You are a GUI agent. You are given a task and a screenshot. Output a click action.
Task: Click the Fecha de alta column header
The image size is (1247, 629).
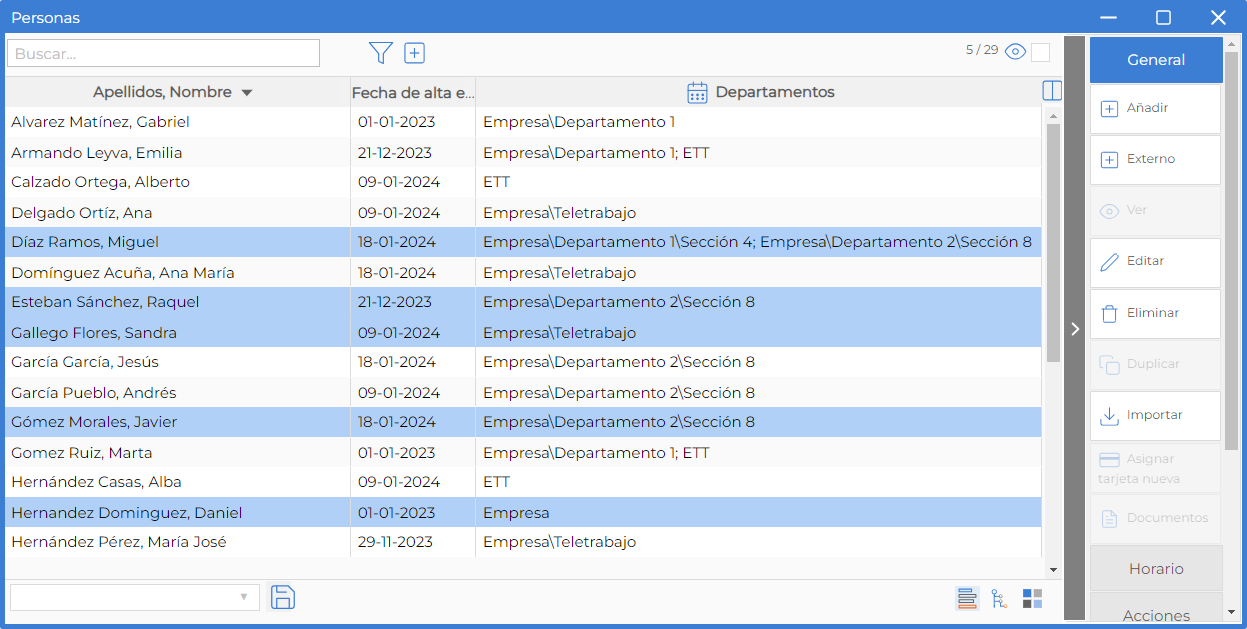[413, 92]
